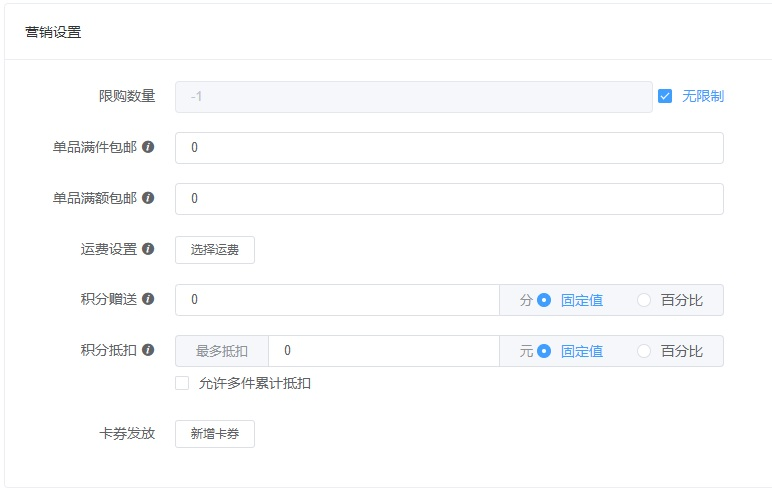Open info icon beside 运费设置
773x493 pixels.
pyautogui.click(x=148, y=249)
